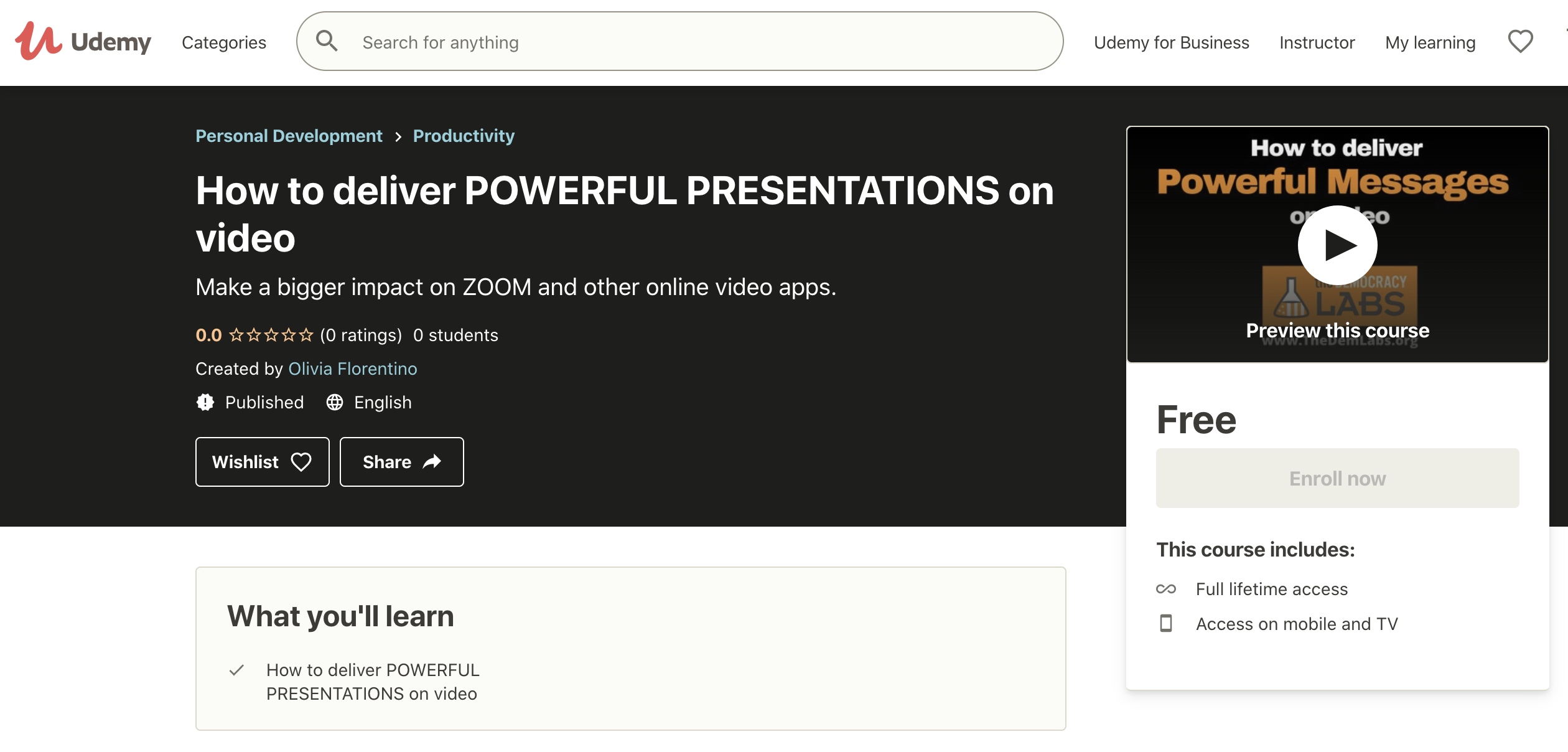This screenshot has height=752, width=1568.
Task: Click the Udemy logo
Action: pyautogui.click(x=83, y=41)
